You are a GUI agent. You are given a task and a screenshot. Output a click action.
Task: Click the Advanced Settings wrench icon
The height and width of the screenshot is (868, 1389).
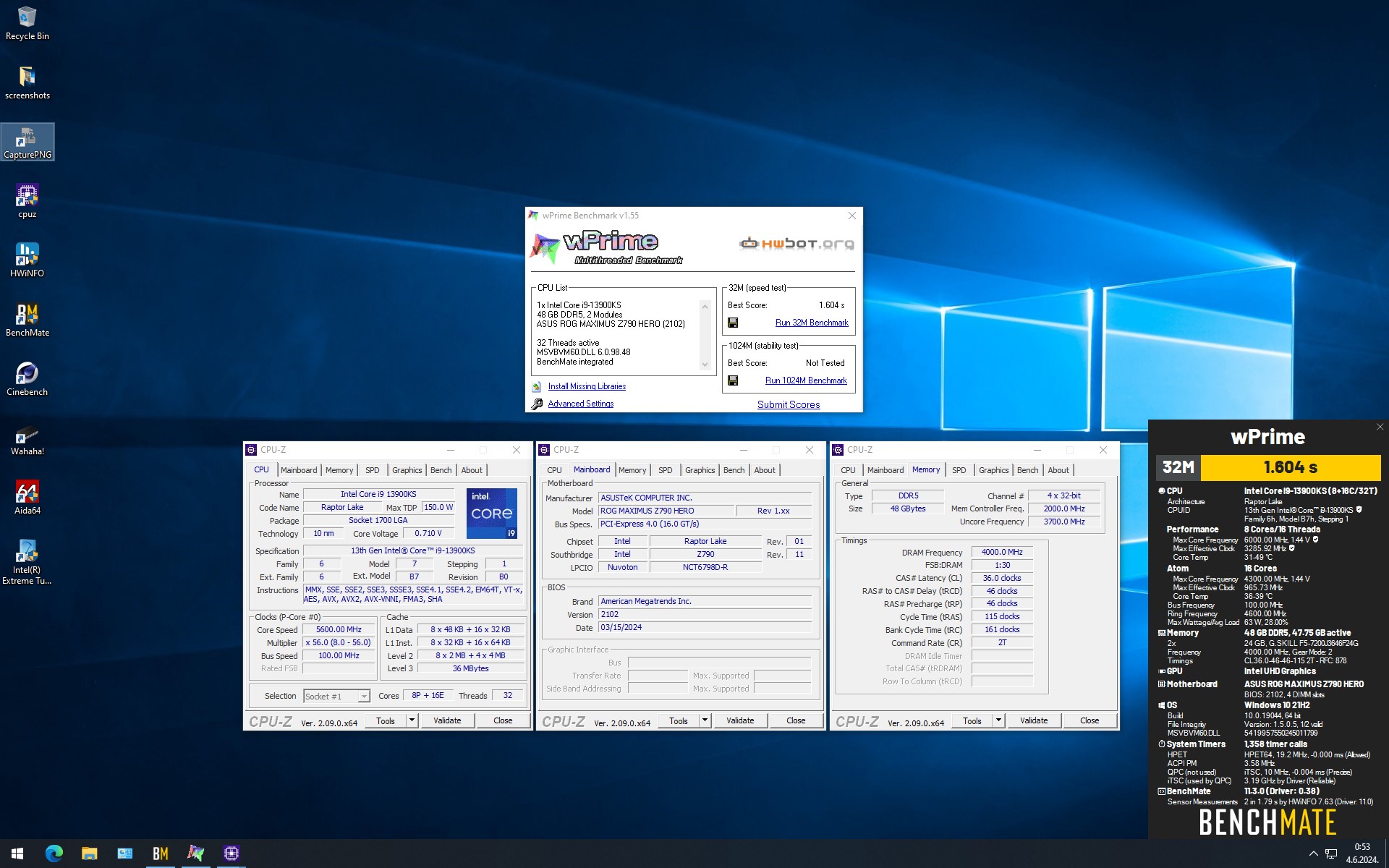coord(537,404)
